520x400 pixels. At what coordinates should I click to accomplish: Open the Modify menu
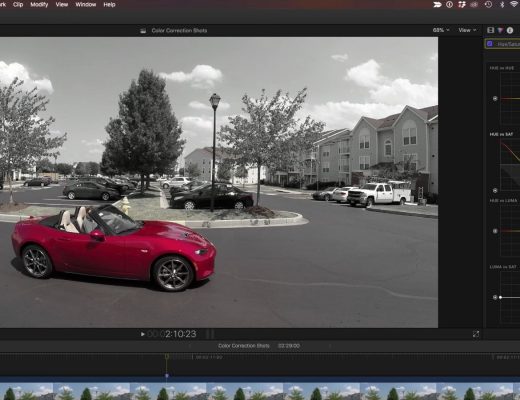[39, 4]
